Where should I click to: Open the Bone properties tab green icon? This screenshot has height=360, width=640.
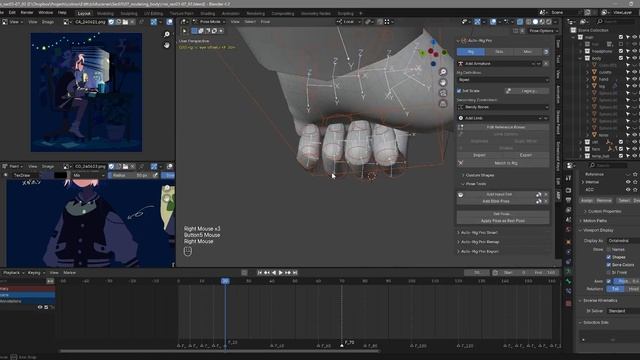[569, 281]
